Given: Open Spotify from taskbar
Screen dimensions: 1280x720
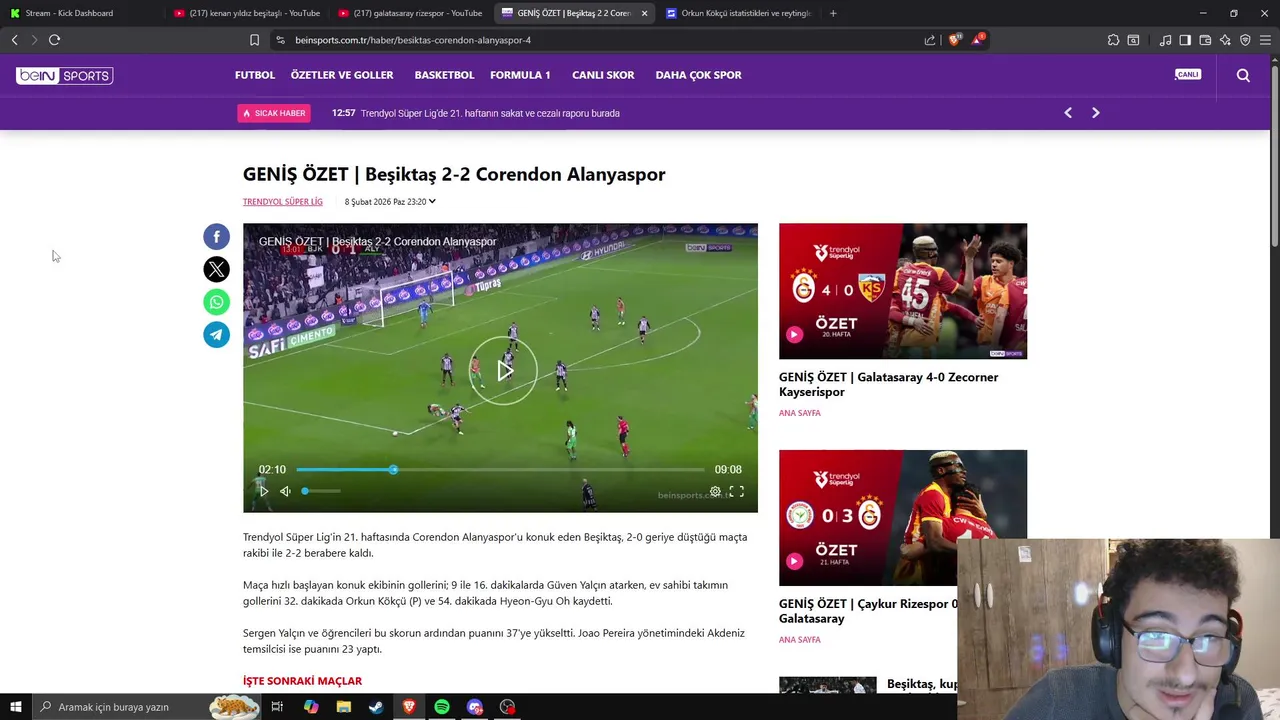Looking at the screenshot, I should tap(442, 707).
